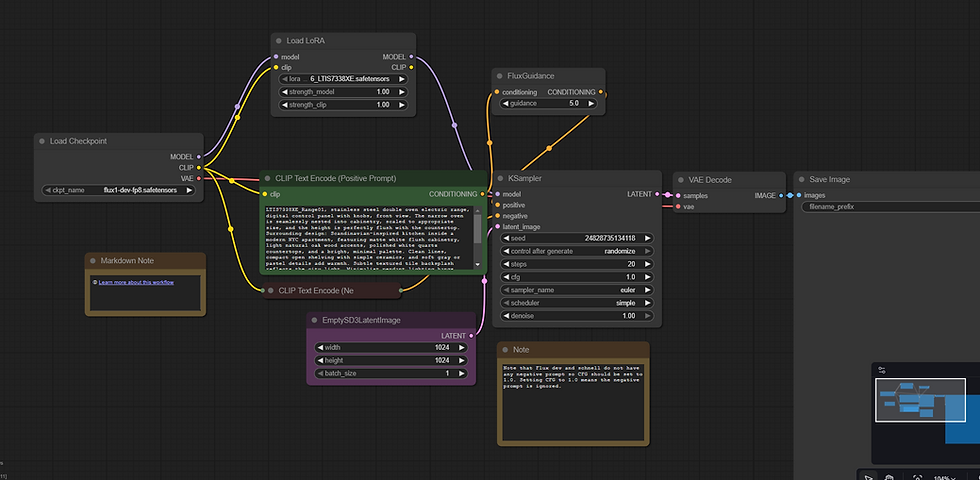Increase denoise value with right arrow

pyautogui.click(x=647, y=316)
